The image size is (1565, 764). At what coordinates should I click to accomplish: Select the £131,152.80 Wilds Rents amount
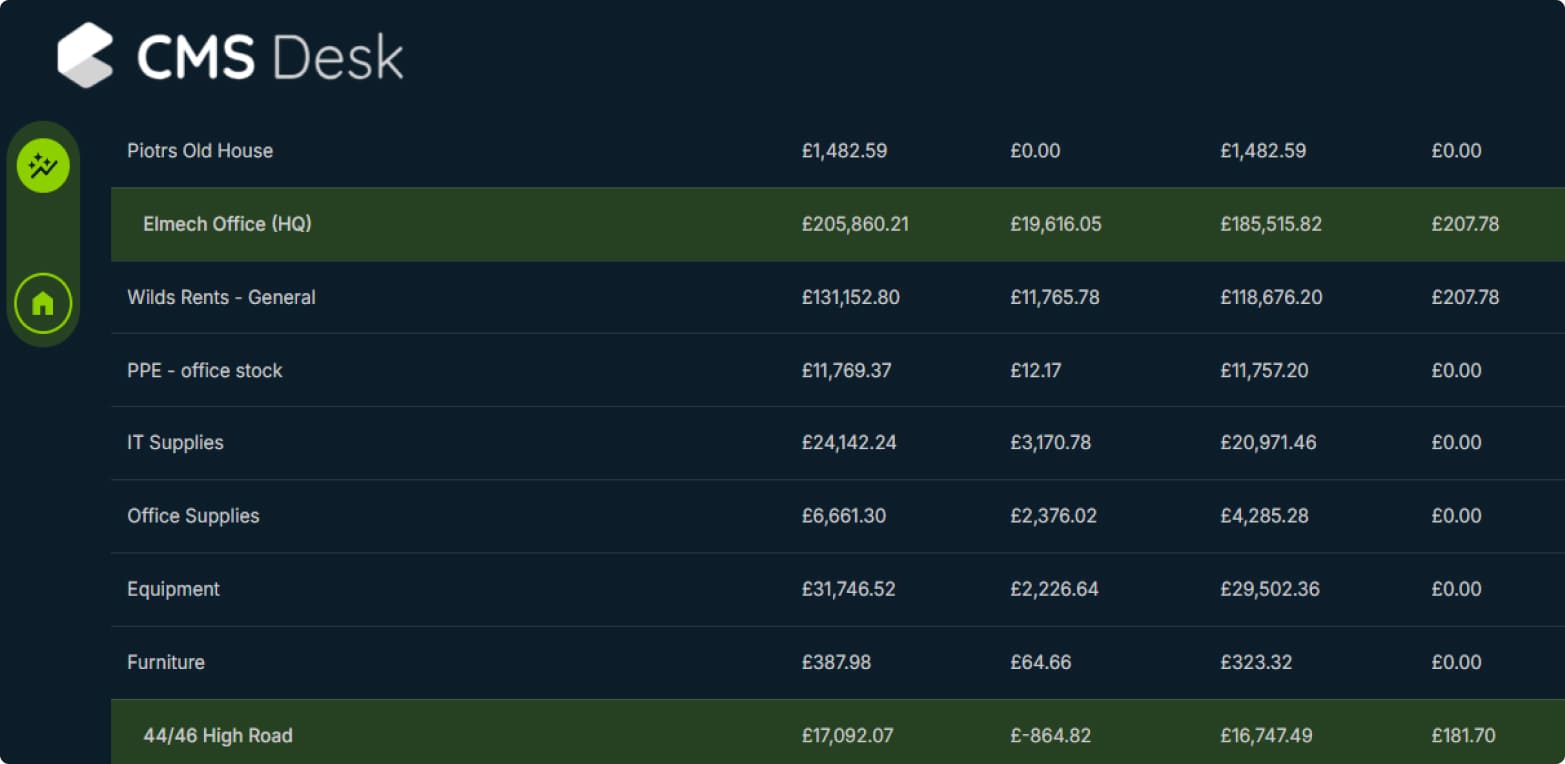click(851, 297)
